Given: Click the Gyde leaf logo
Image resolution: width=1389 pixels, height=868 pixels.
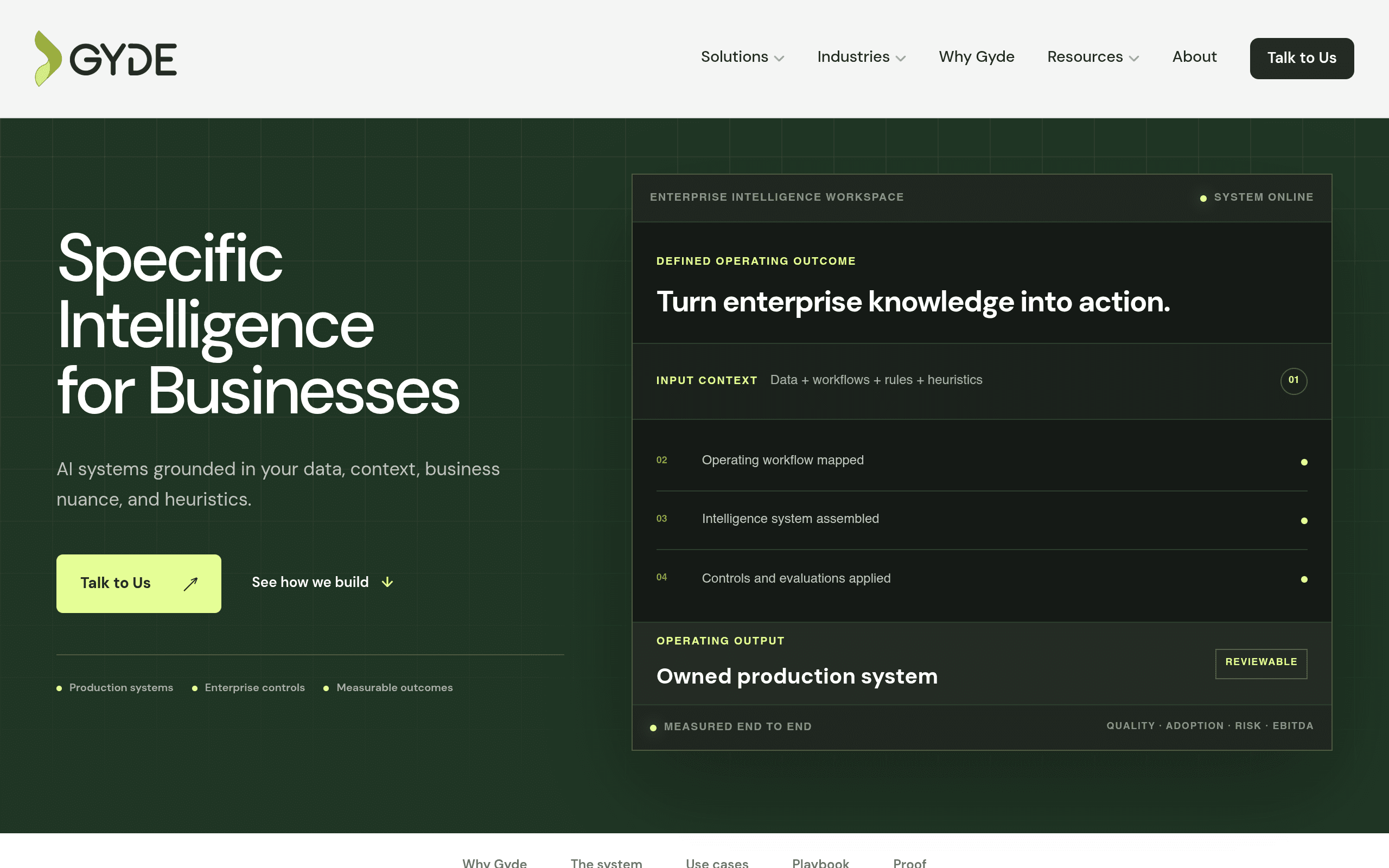Looking at the screenshot, I should tap(48, 59).
